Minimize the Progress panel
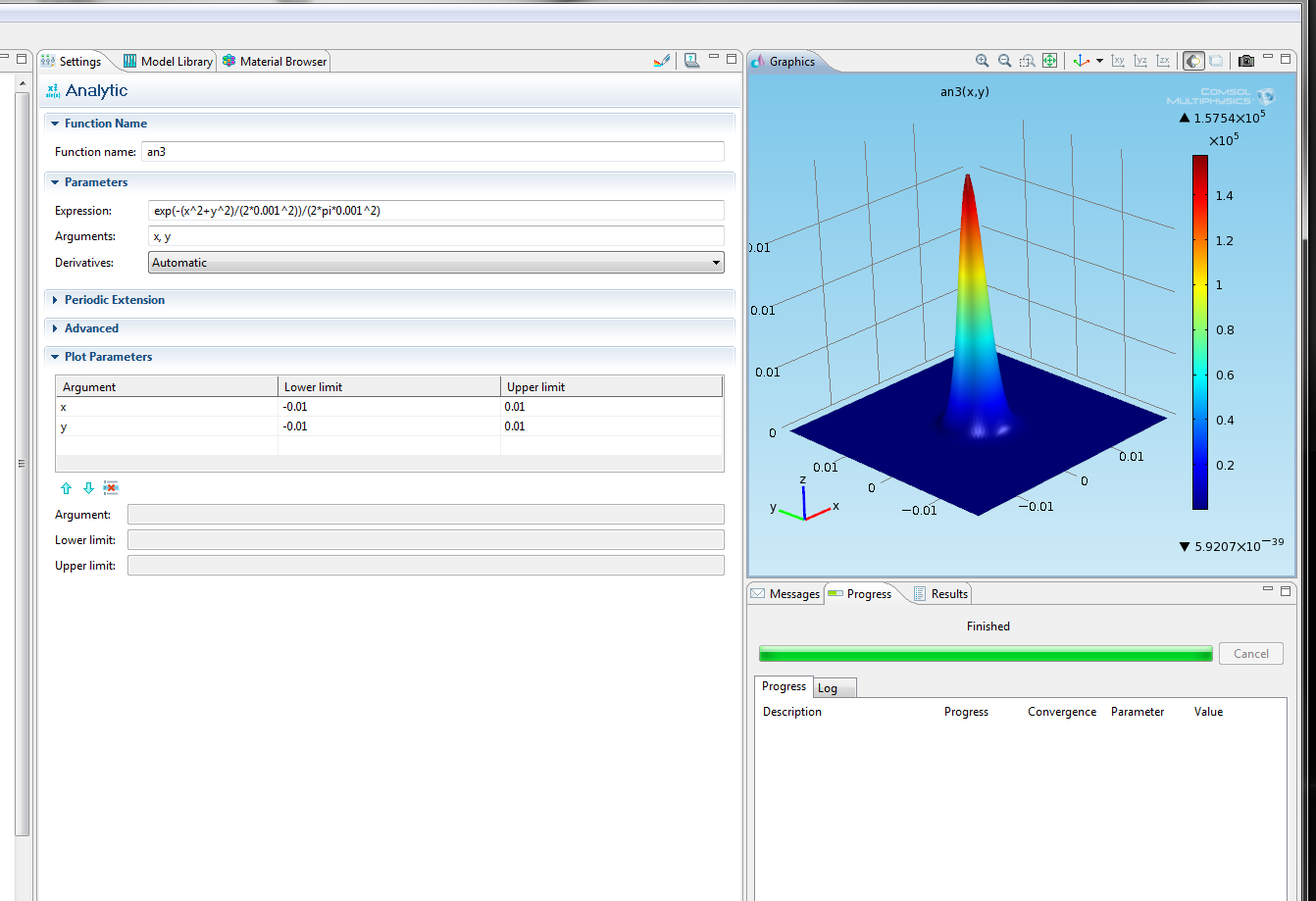1316x901 pixels. [x=1269, y=589]
